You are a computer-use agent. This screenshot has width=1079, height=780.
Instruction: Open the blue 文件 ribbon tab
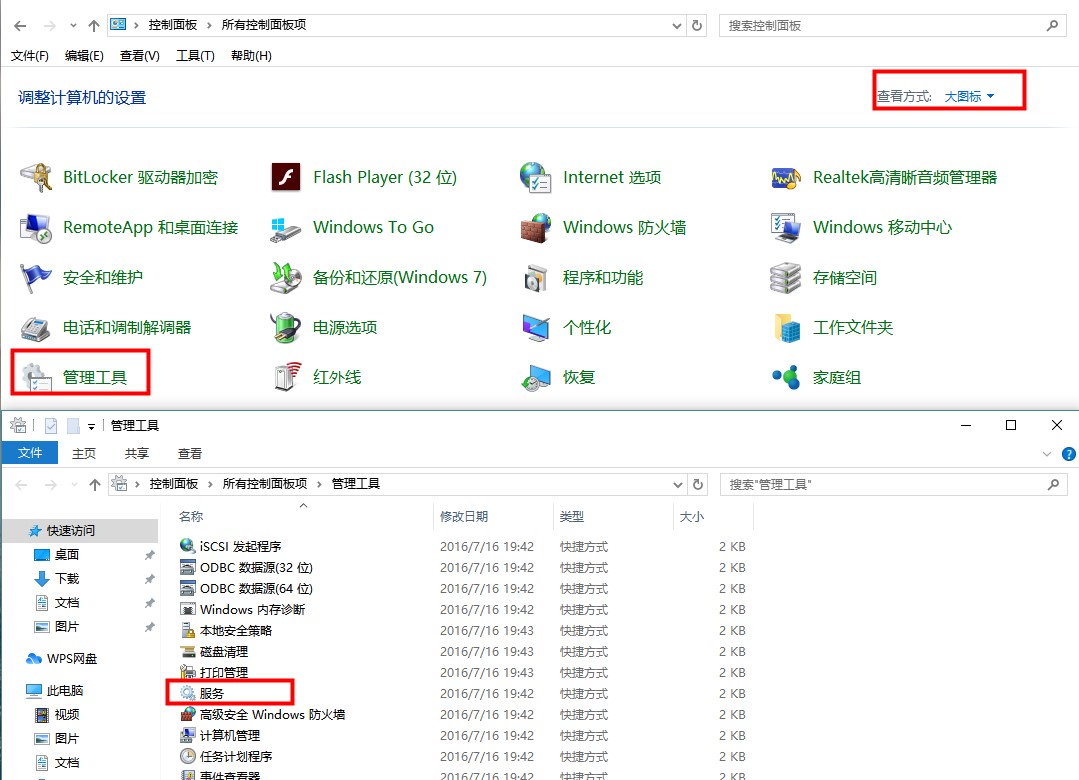(x=30, y=453)
